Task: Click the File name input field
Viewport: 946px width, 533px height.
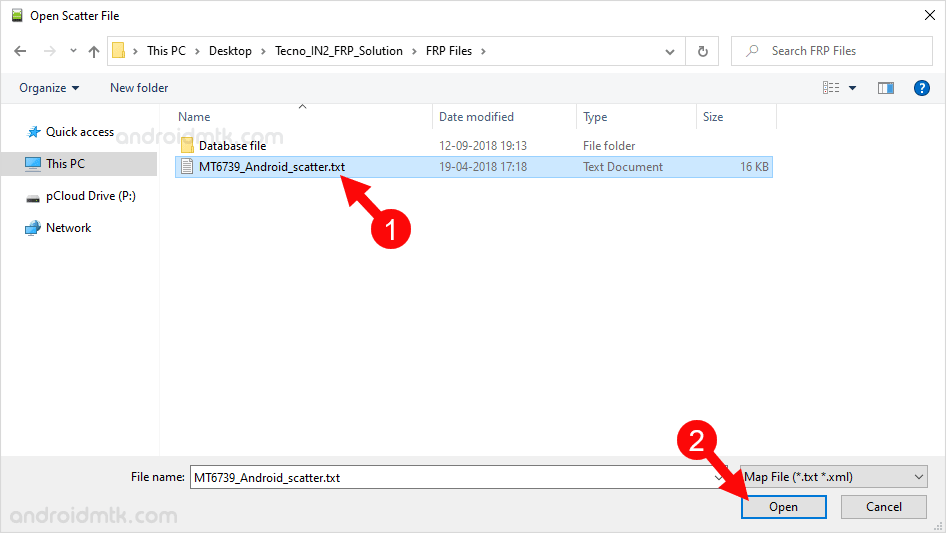Action: click(x=450, y=478)
